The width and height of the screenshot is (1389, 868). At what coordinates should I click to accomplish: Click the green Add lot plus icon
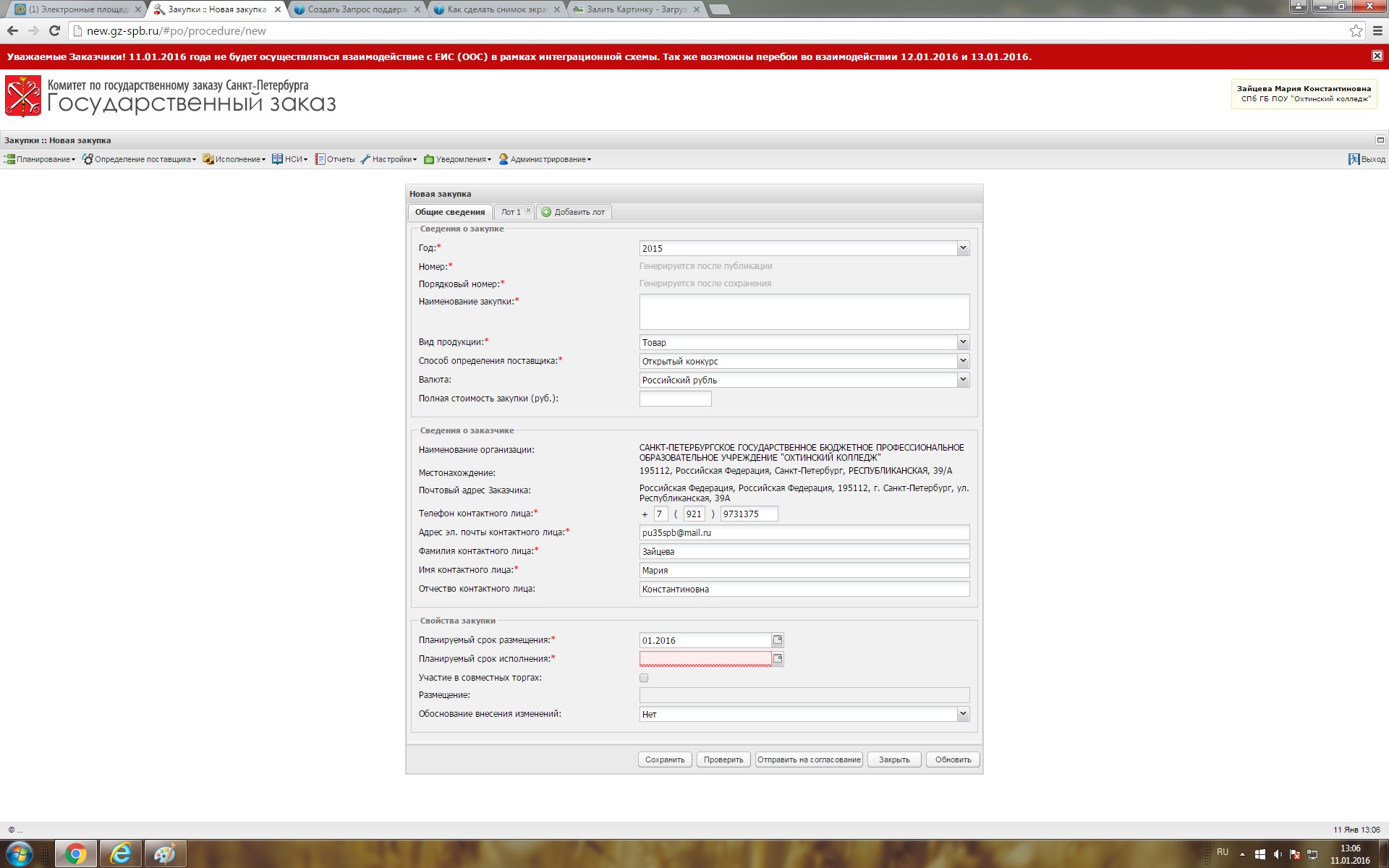[546, 212]
